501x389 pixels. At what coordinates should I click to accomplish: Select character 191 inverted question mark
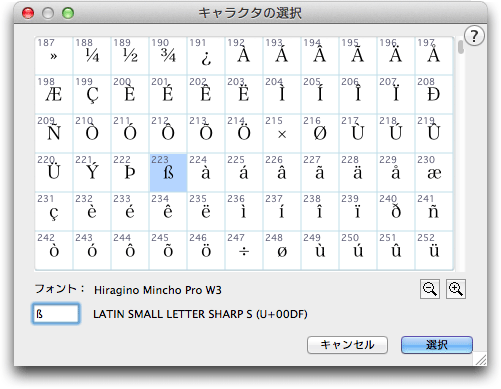point(206,56)
